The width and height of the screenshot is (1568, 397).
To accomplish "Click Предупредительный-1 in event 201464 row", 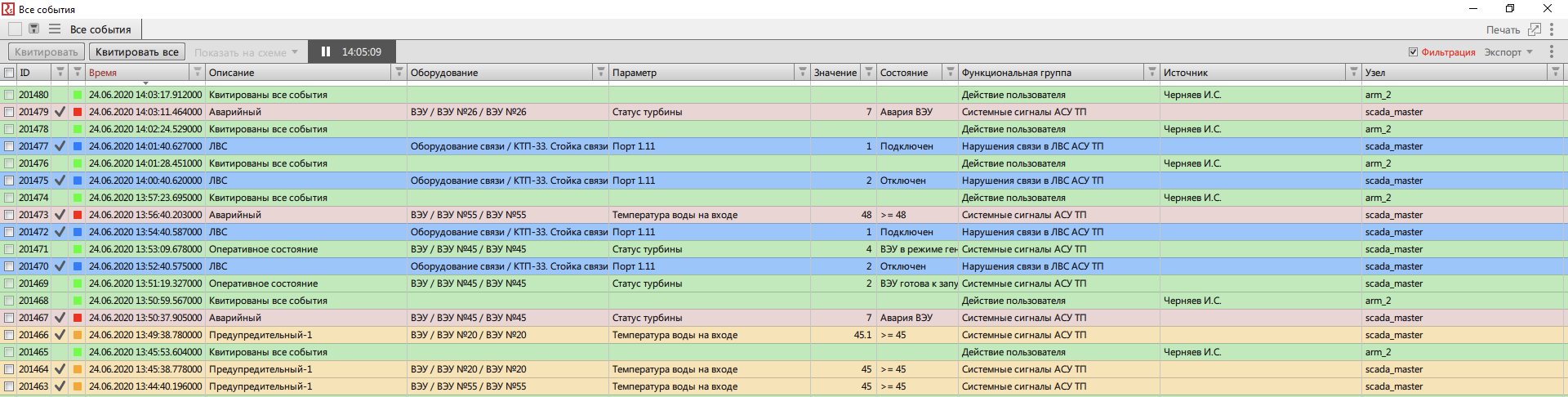I will [x=261, y=369].
